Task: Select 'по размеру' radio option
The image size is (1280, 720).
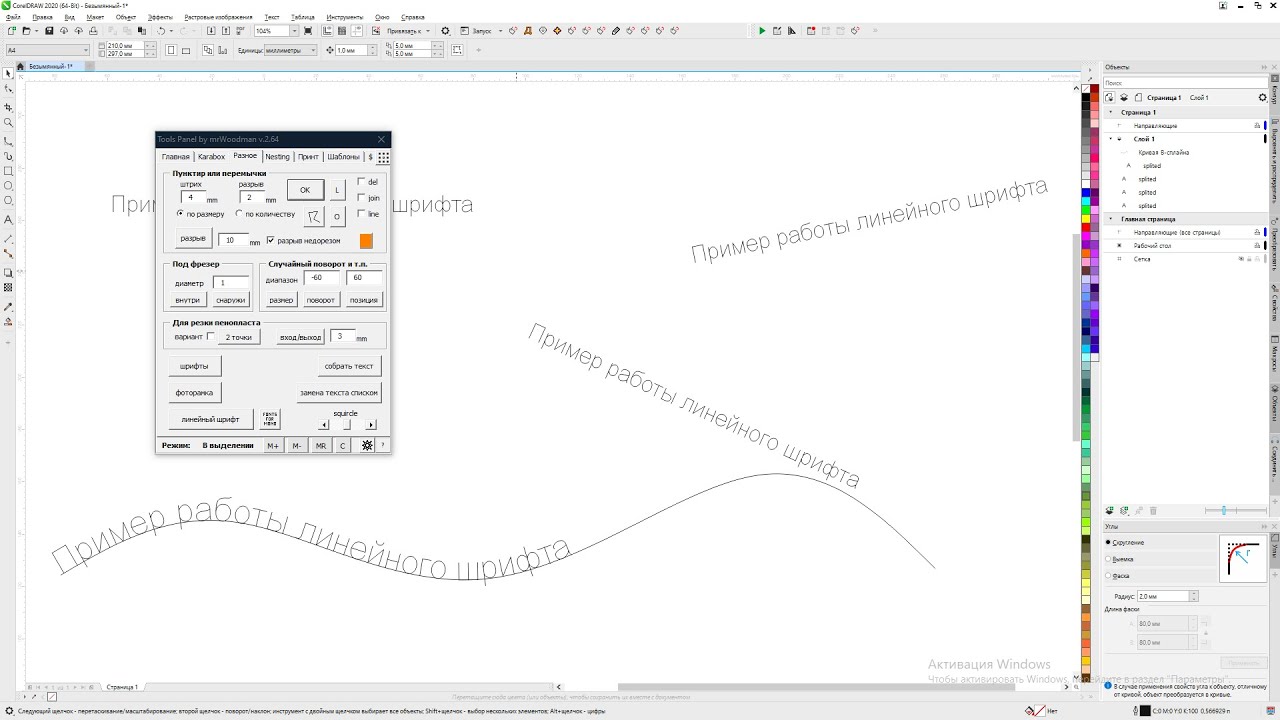Action: pos(180,214)
